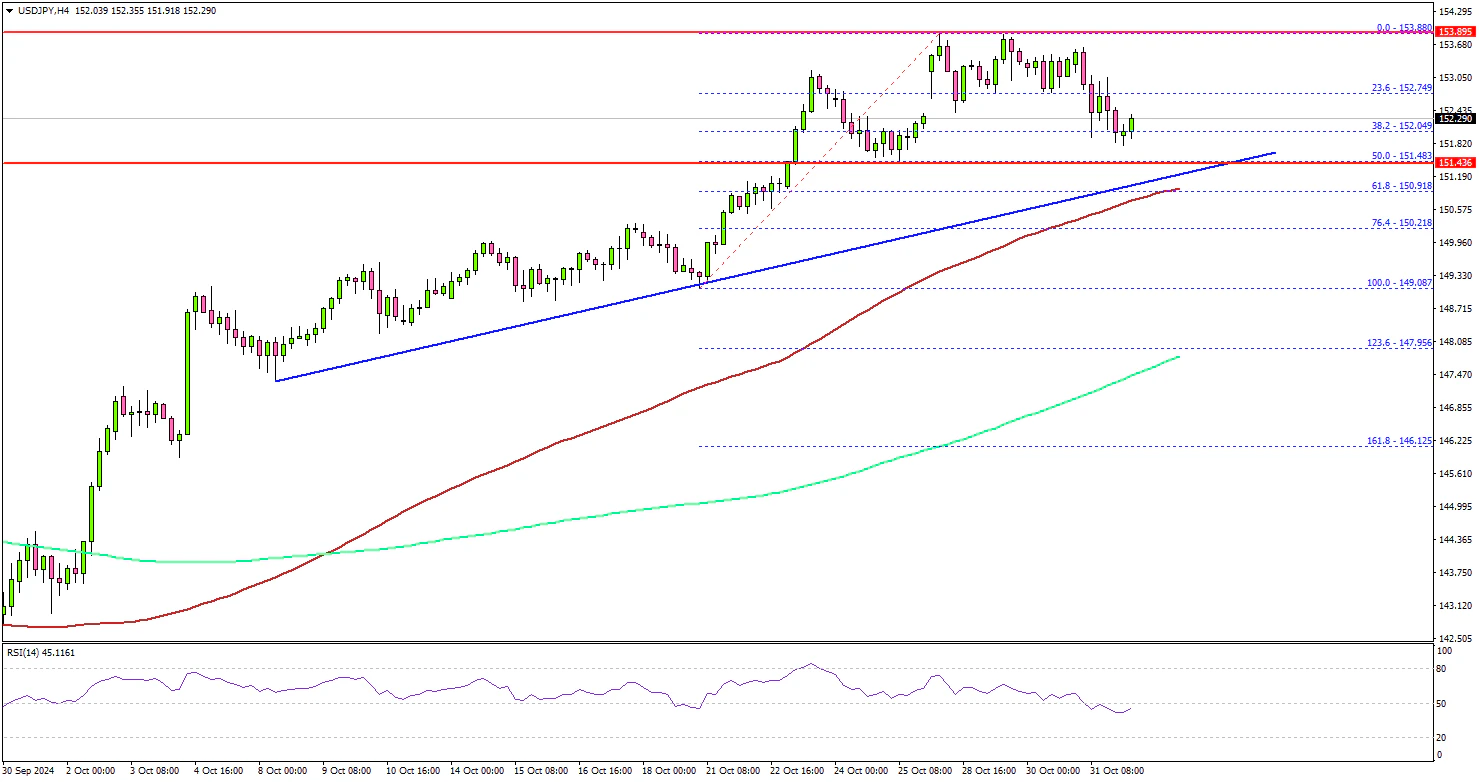Viewport: 1479px width, 782px height.
Task: Click the 151.436 red support price tag
Action: click(x=1455, y=162)
